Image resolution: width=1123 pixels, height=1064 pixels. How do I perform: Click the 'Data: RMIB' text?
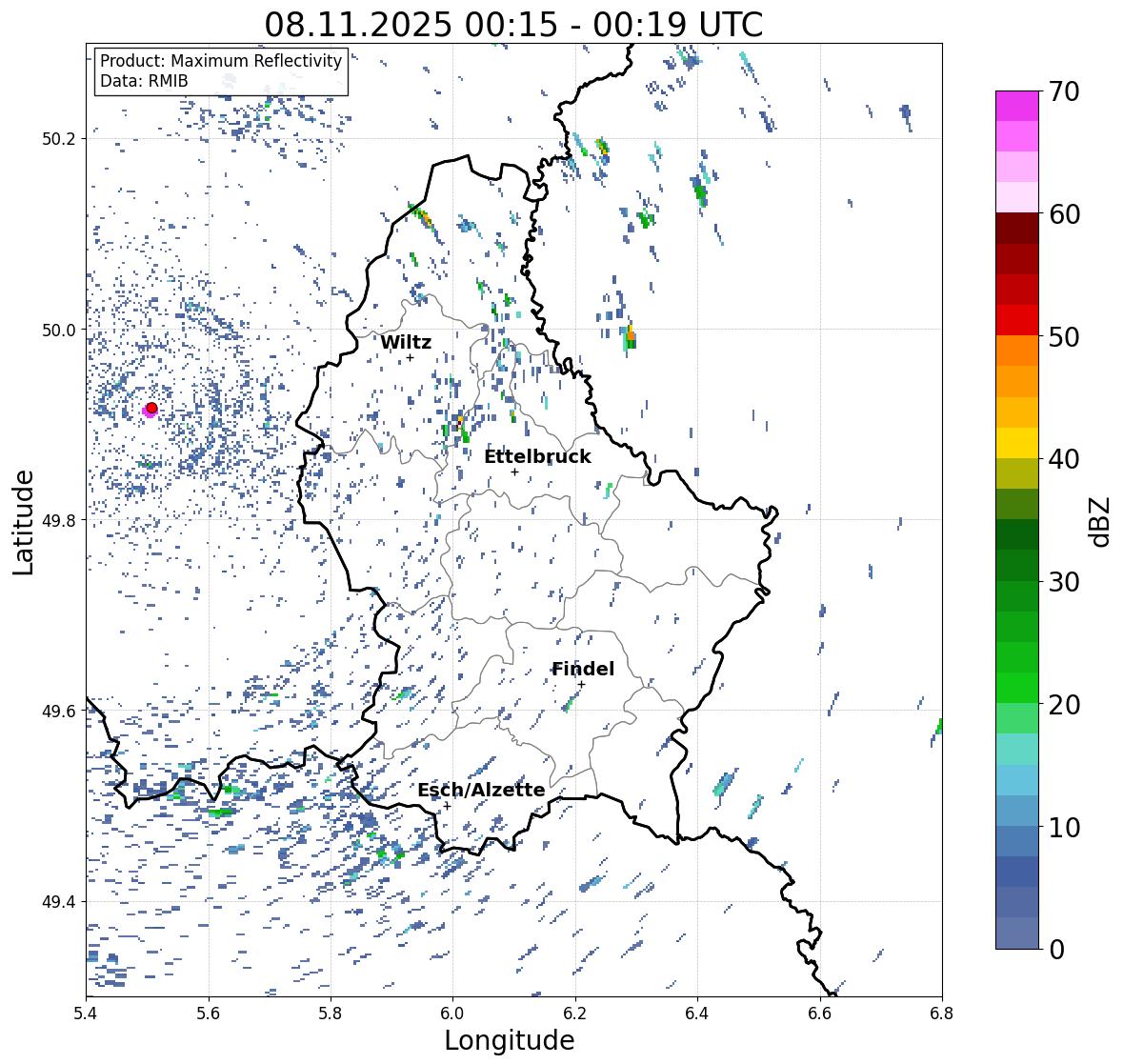(x=144, y=81)
